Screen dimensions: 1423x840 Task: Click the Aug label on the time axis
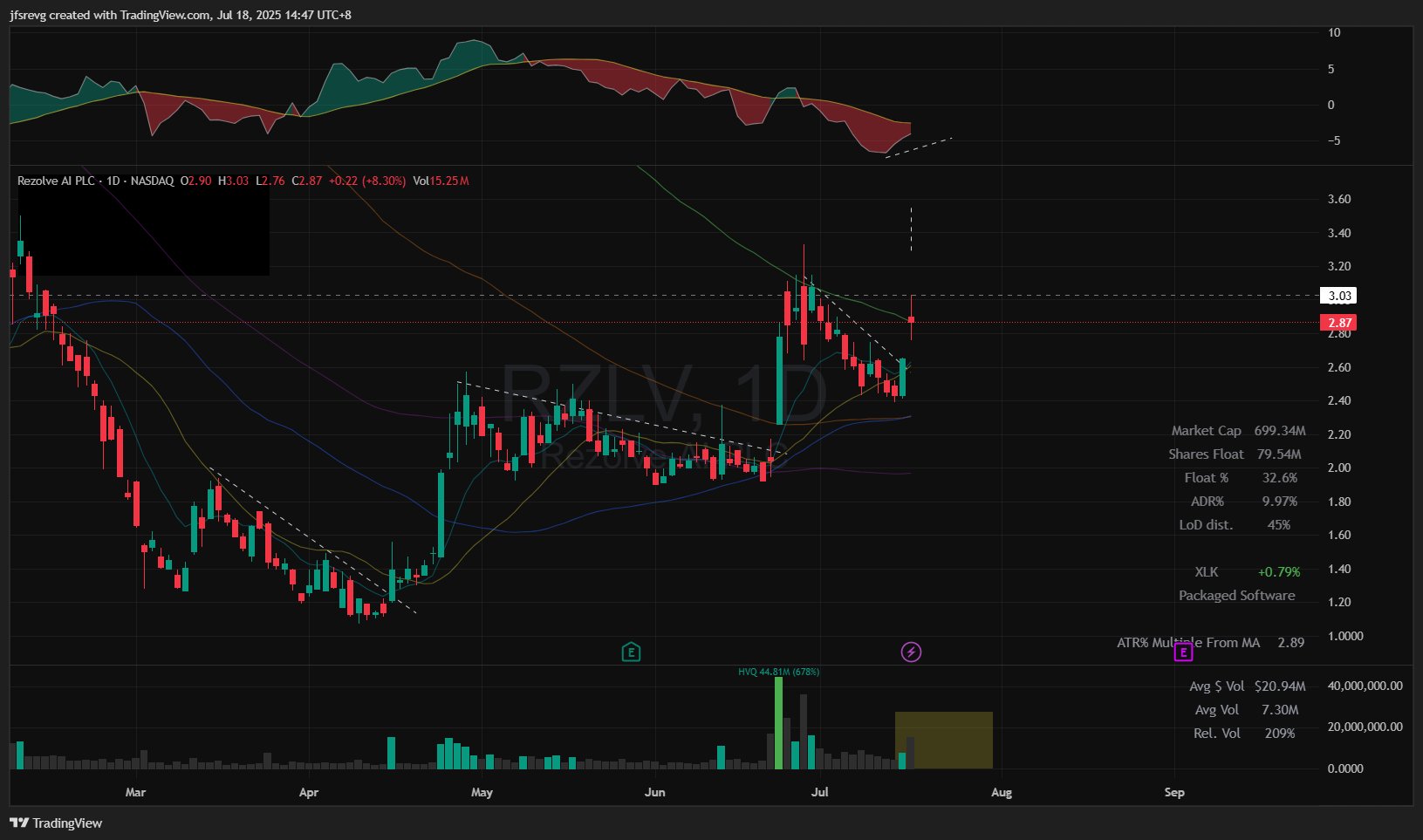click(1002, 792)
